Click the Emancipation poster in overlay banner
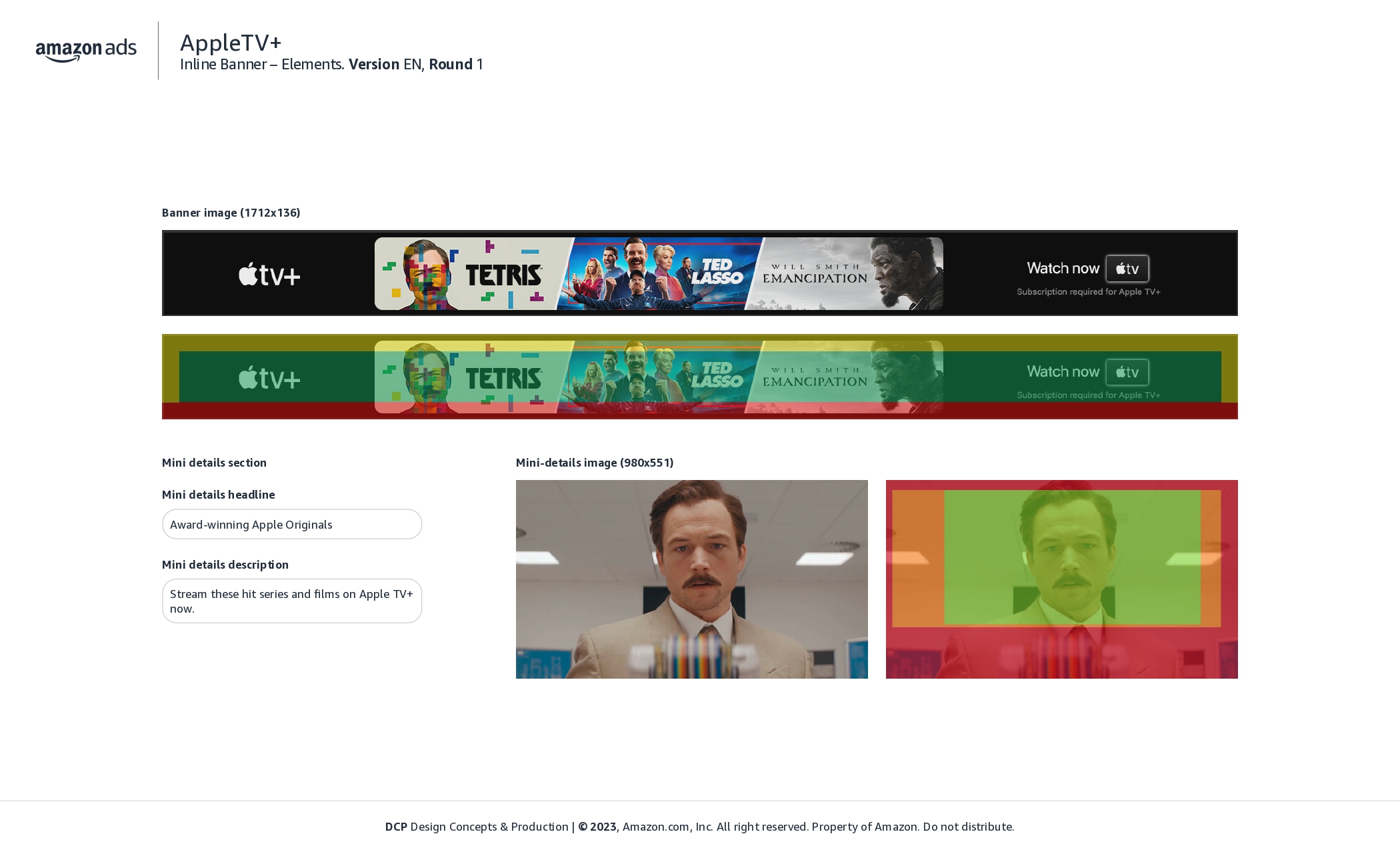The image size is (1400, 850). (x=844, y=377)
